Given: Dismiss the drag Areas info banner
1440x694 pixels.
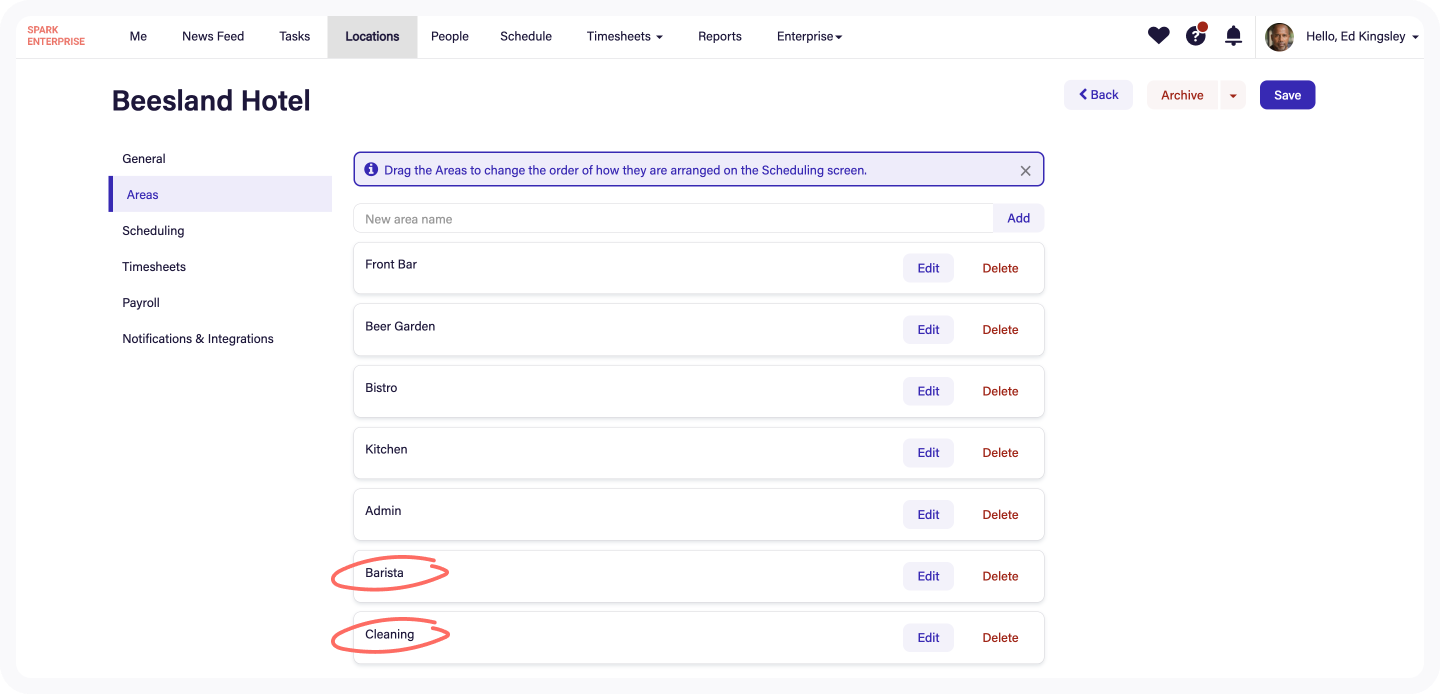Looking at the screenshot, I should (1025, 171).
